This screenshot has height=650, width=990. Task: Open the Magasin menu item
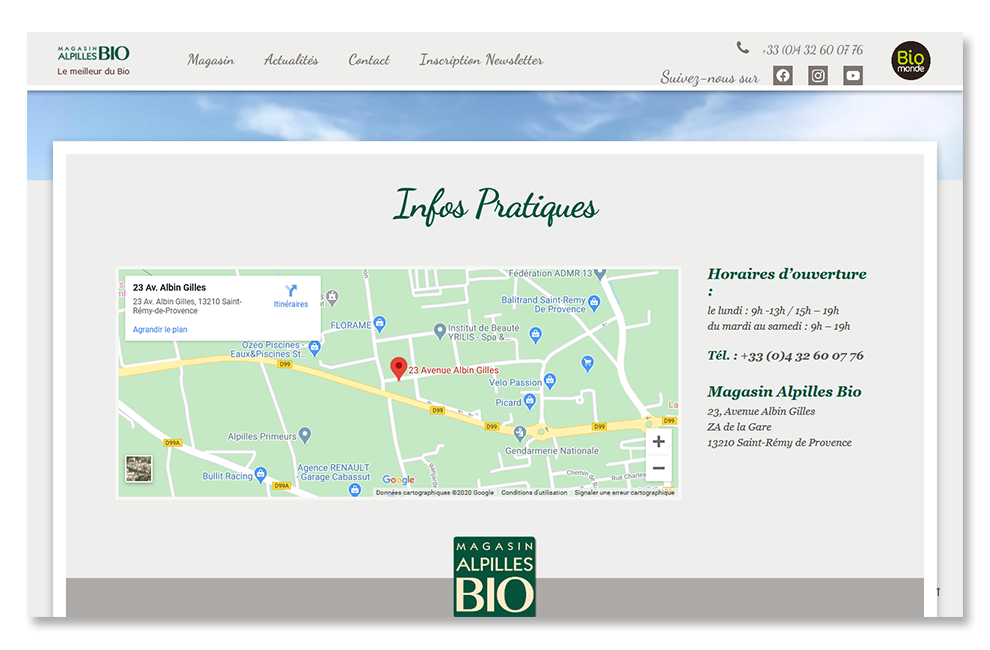211,60
